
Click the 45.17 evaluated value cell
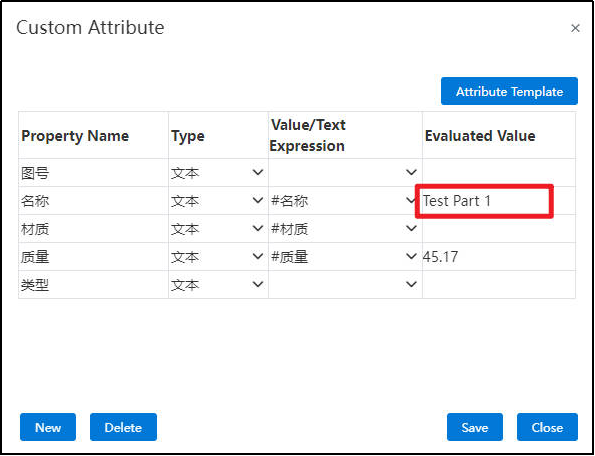499,257
